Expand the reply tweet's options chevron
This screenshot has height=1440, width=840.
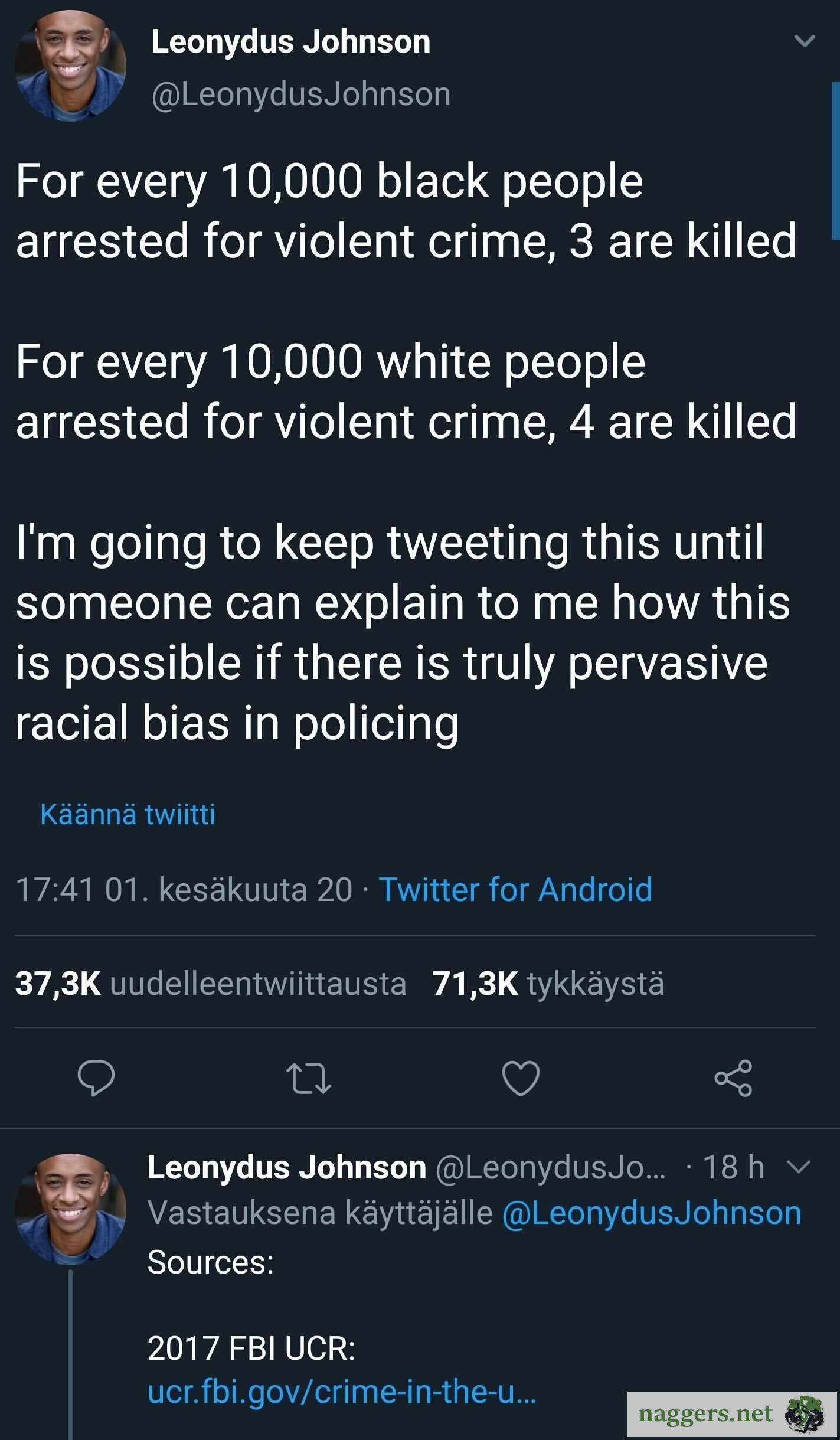point(799,1167)
